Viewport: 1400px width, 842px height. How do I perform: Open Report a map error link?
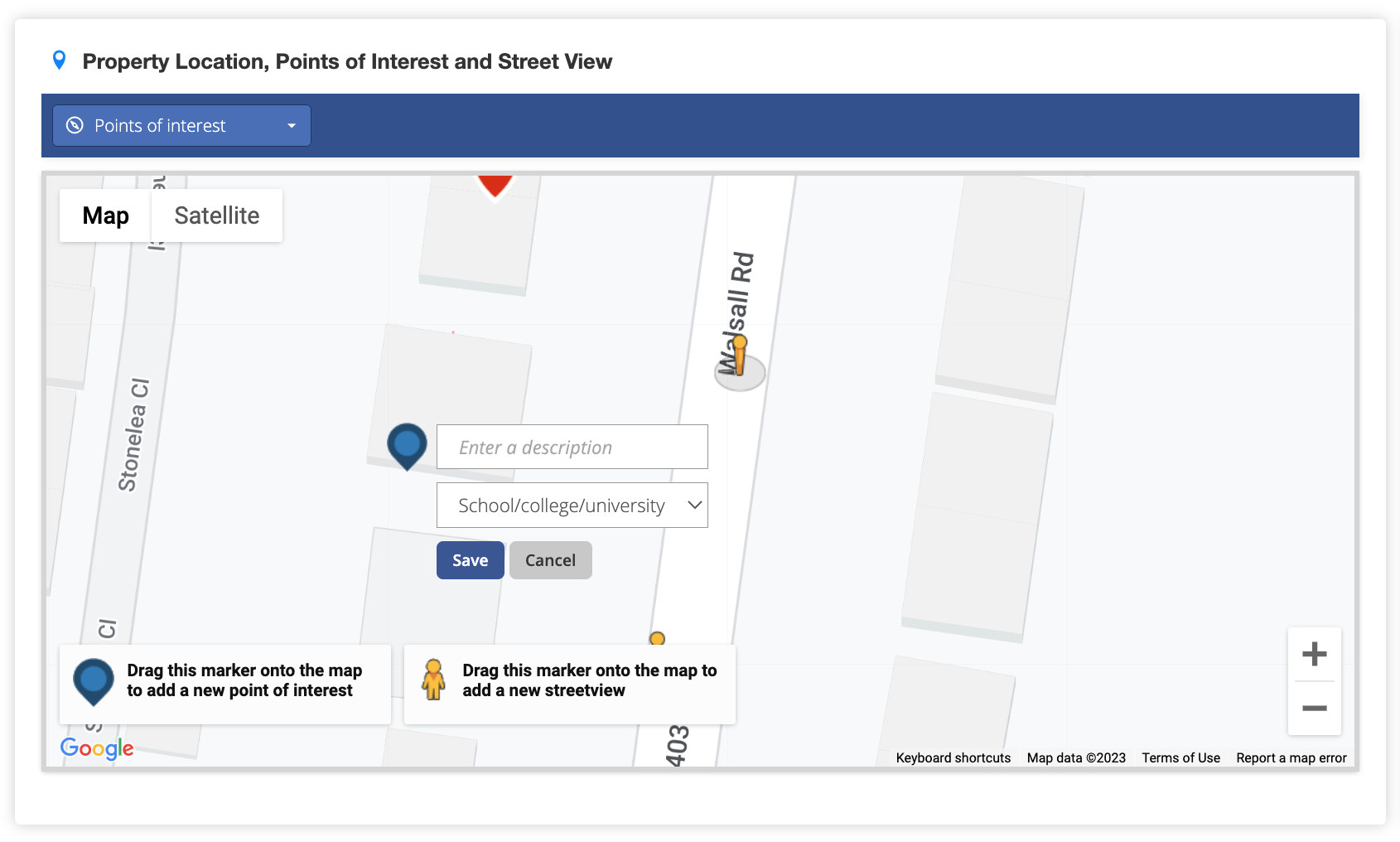click(x=1291, y=757)
